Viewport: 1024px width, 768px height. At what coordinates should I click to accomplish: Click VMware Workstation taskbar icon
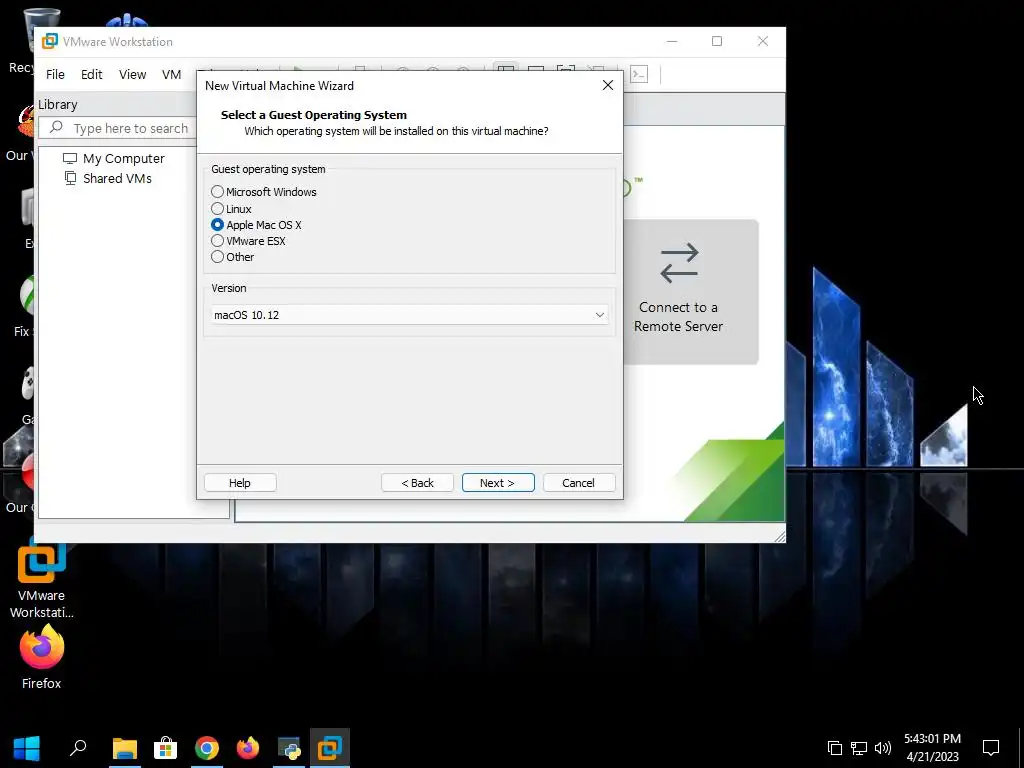pyautogui.click(x=330, y=748)
